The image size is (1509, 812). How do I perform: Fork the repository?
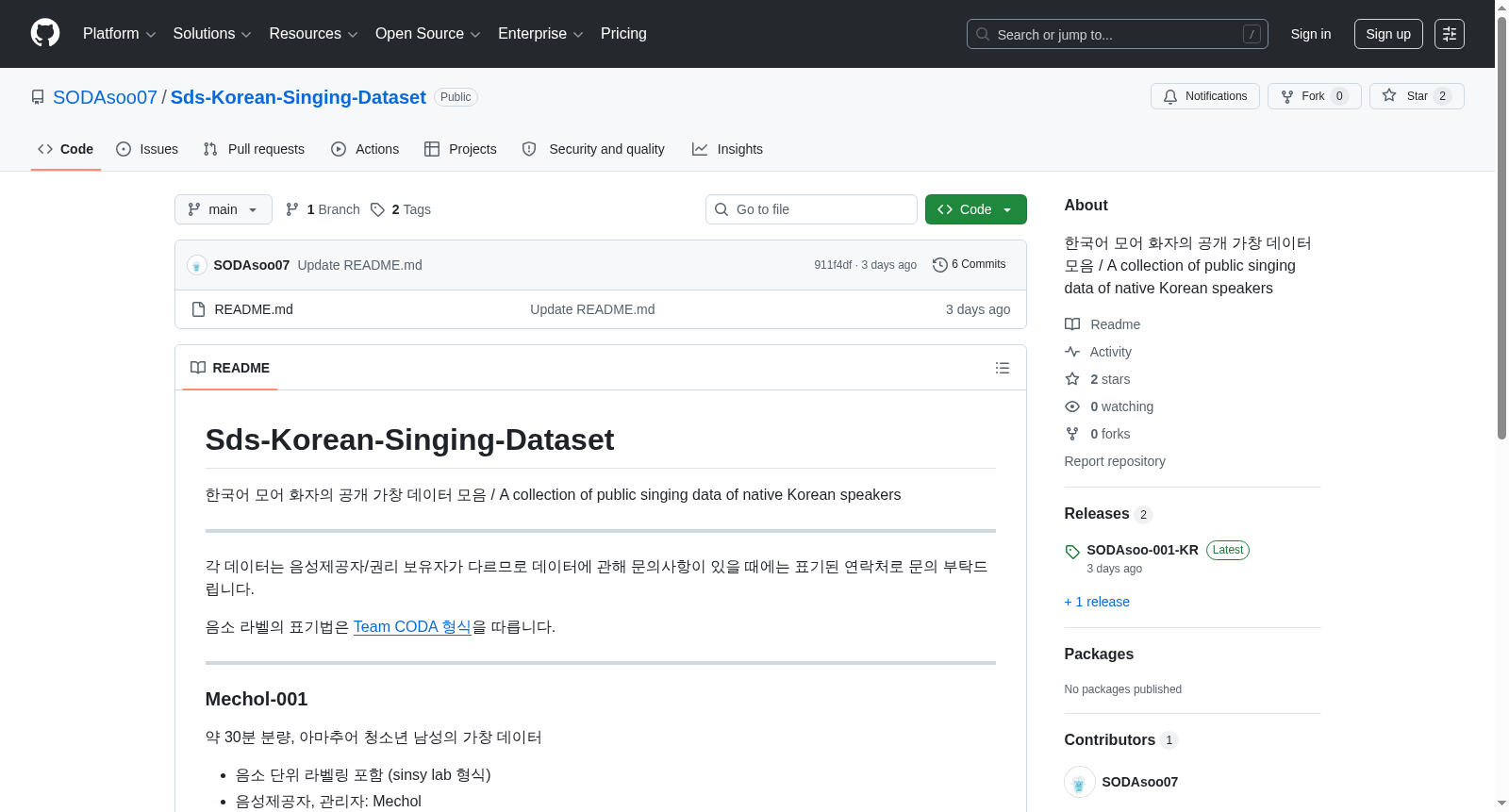[x=1314, y=96]
